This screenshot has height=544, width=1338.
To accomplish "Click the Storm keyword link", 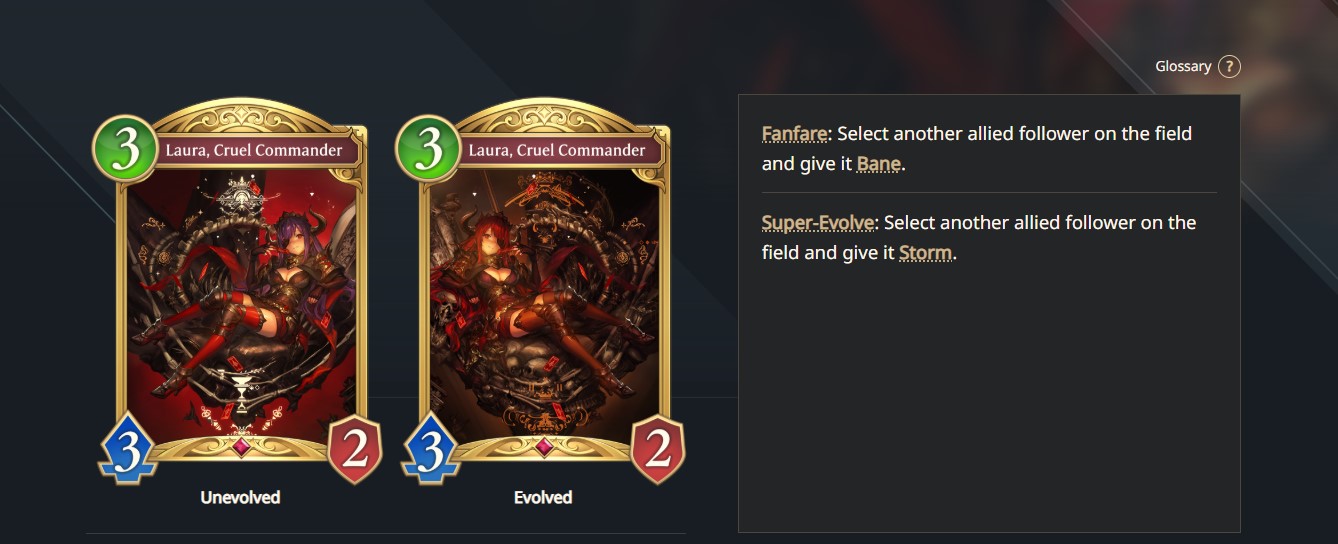I will pos(925,253).
